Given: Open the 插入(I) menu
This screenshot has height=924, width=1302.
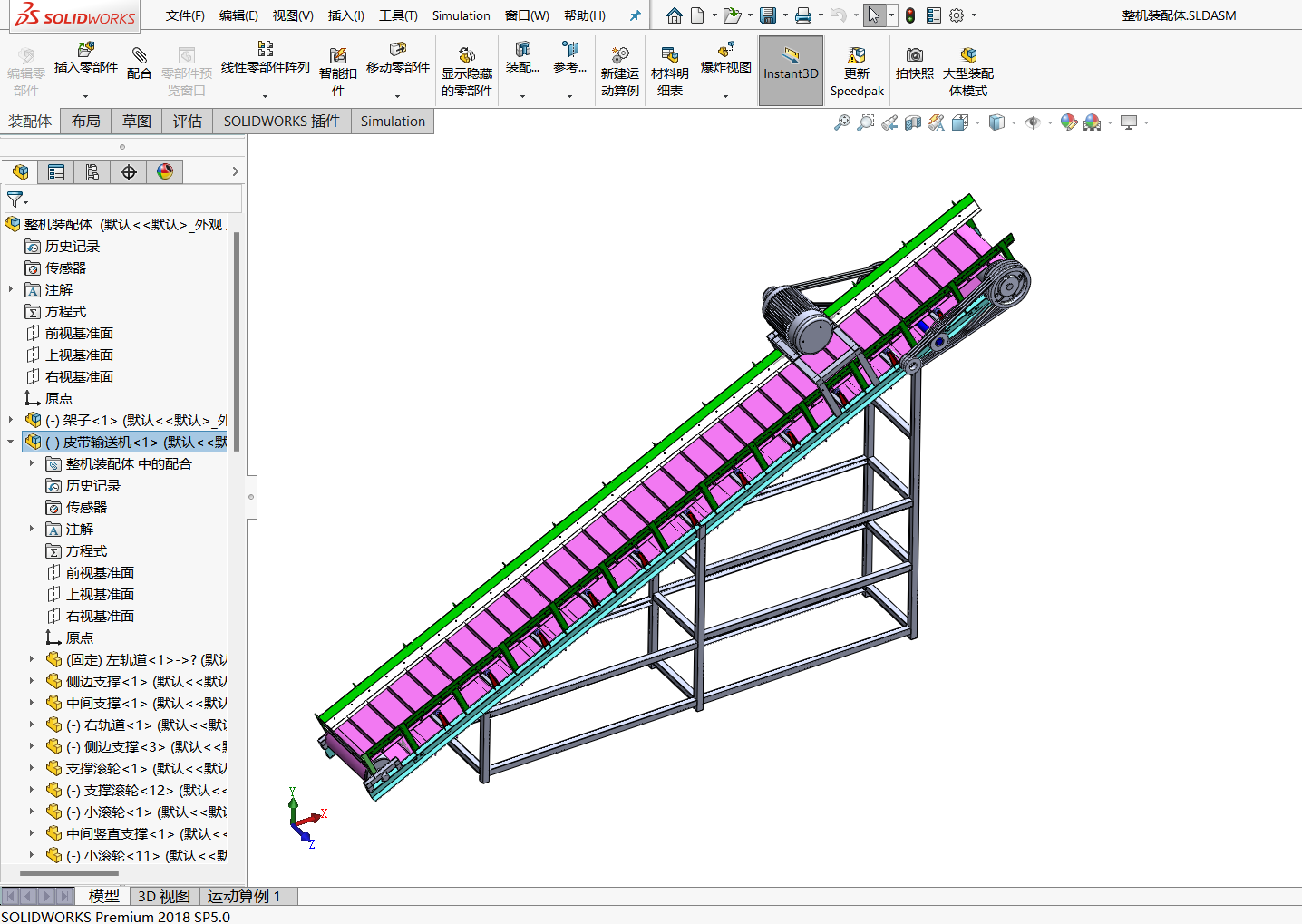Looking at the screenshot, I should pos(345,15).
